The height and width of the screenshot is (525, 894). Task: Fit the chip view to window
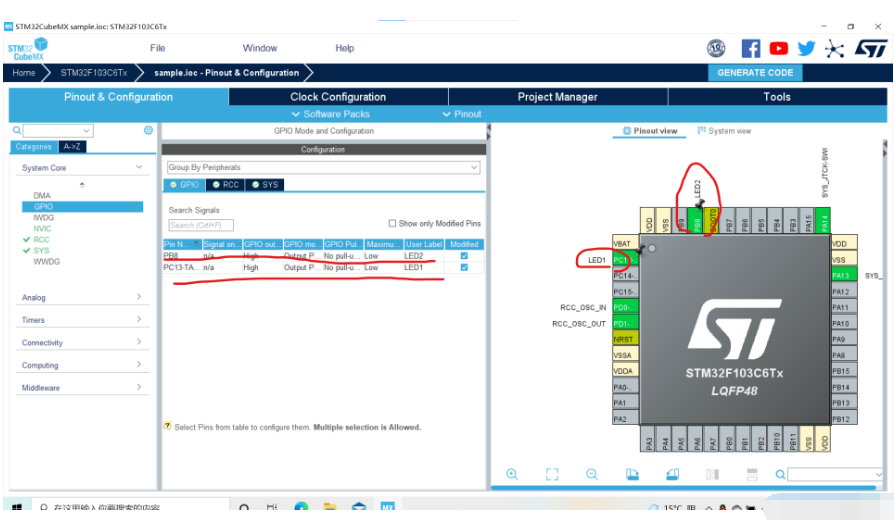coord(552,474)
